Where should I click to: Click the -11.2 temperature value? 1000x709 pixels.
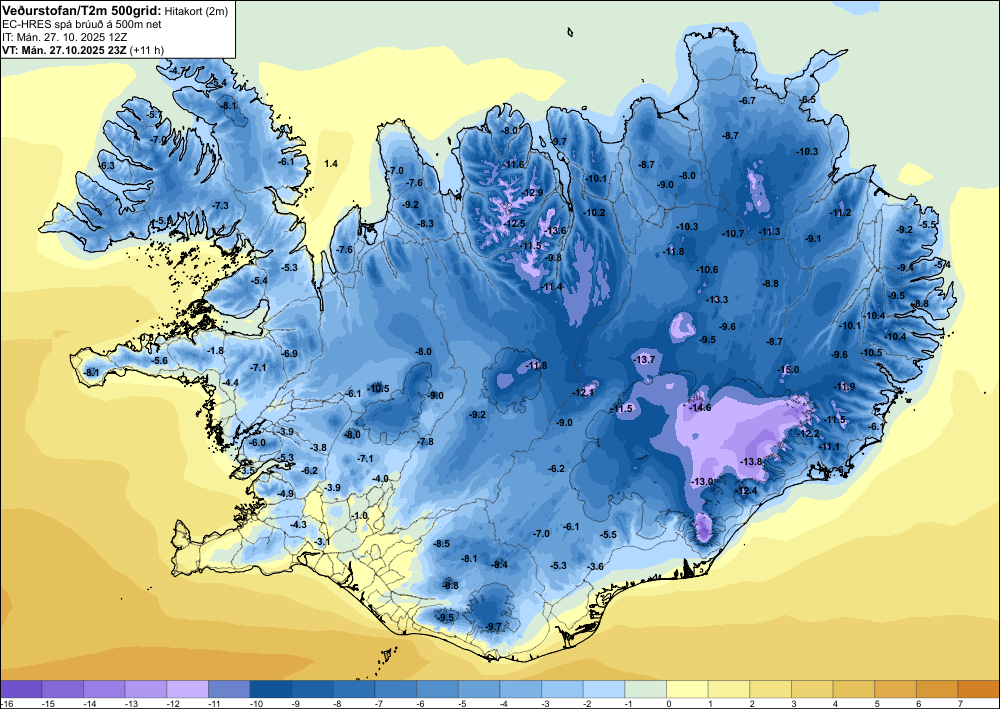(841, 212)
